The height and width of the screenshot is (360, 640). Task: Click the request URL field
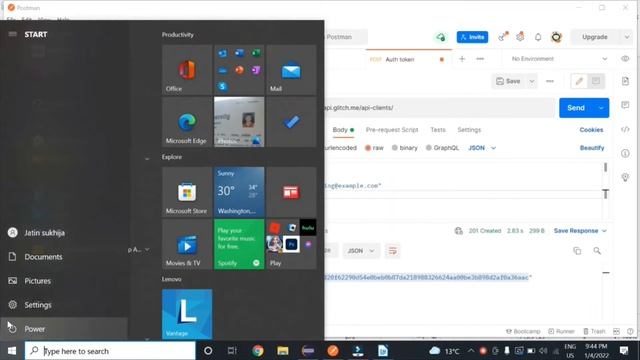click(x=439, y=108)
